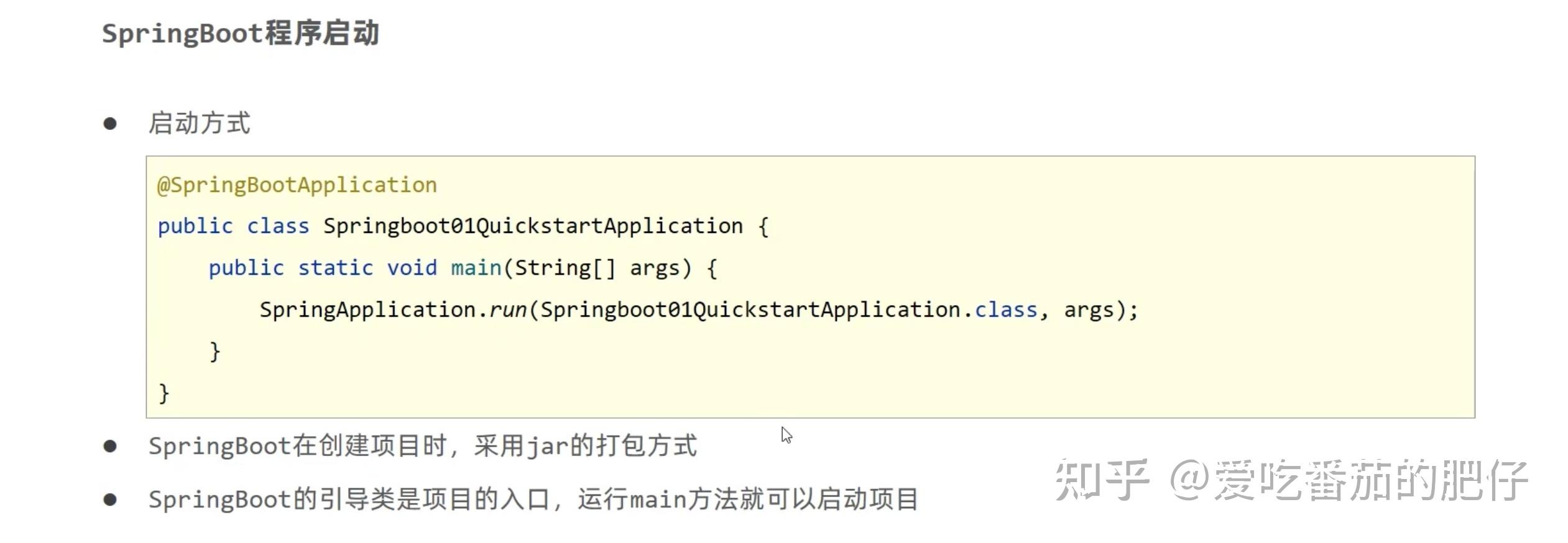Click the public keyword before class
This screenshot has width=1568, height=543.
(x=195, y=226)
